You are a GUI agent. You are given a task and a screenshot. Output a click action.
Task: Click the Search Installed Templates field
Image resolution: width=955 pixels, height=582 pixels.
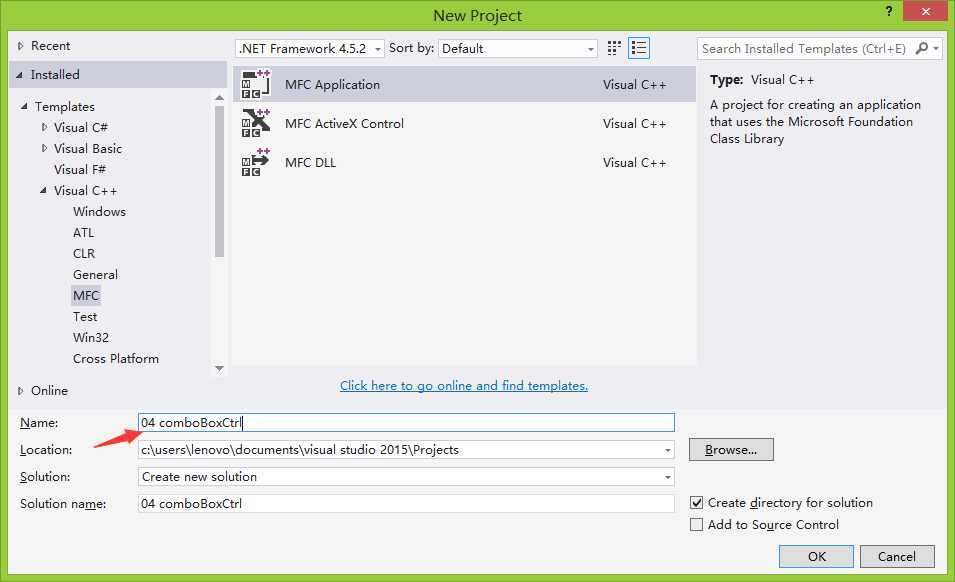point(804,49)
